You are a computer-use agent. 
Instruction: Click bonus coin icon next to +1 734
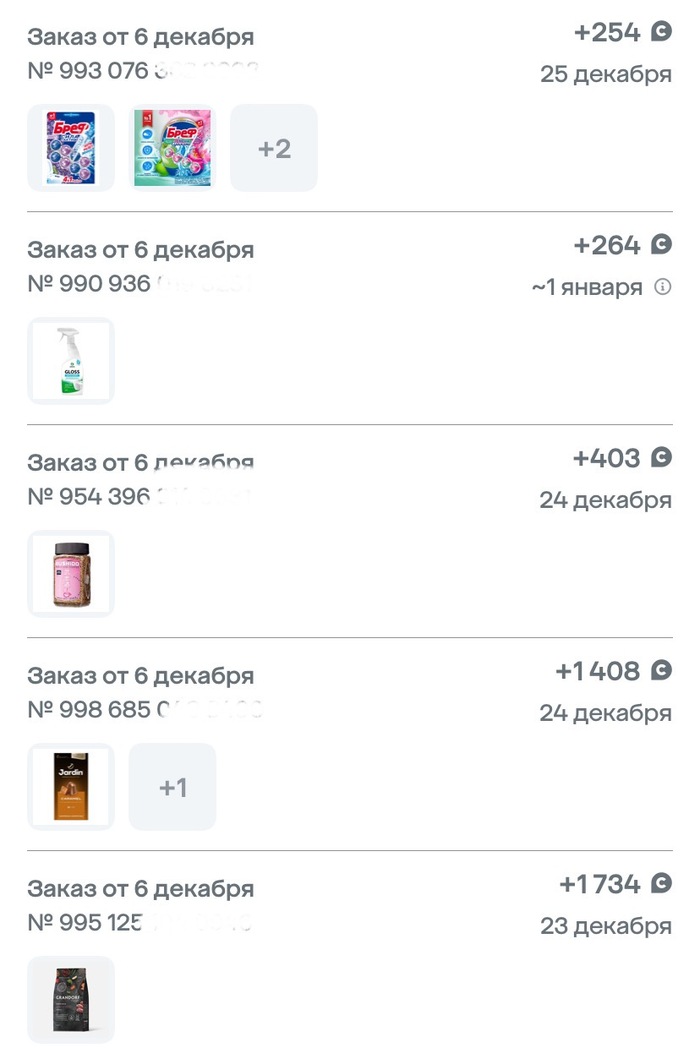[x=661, y=884]
